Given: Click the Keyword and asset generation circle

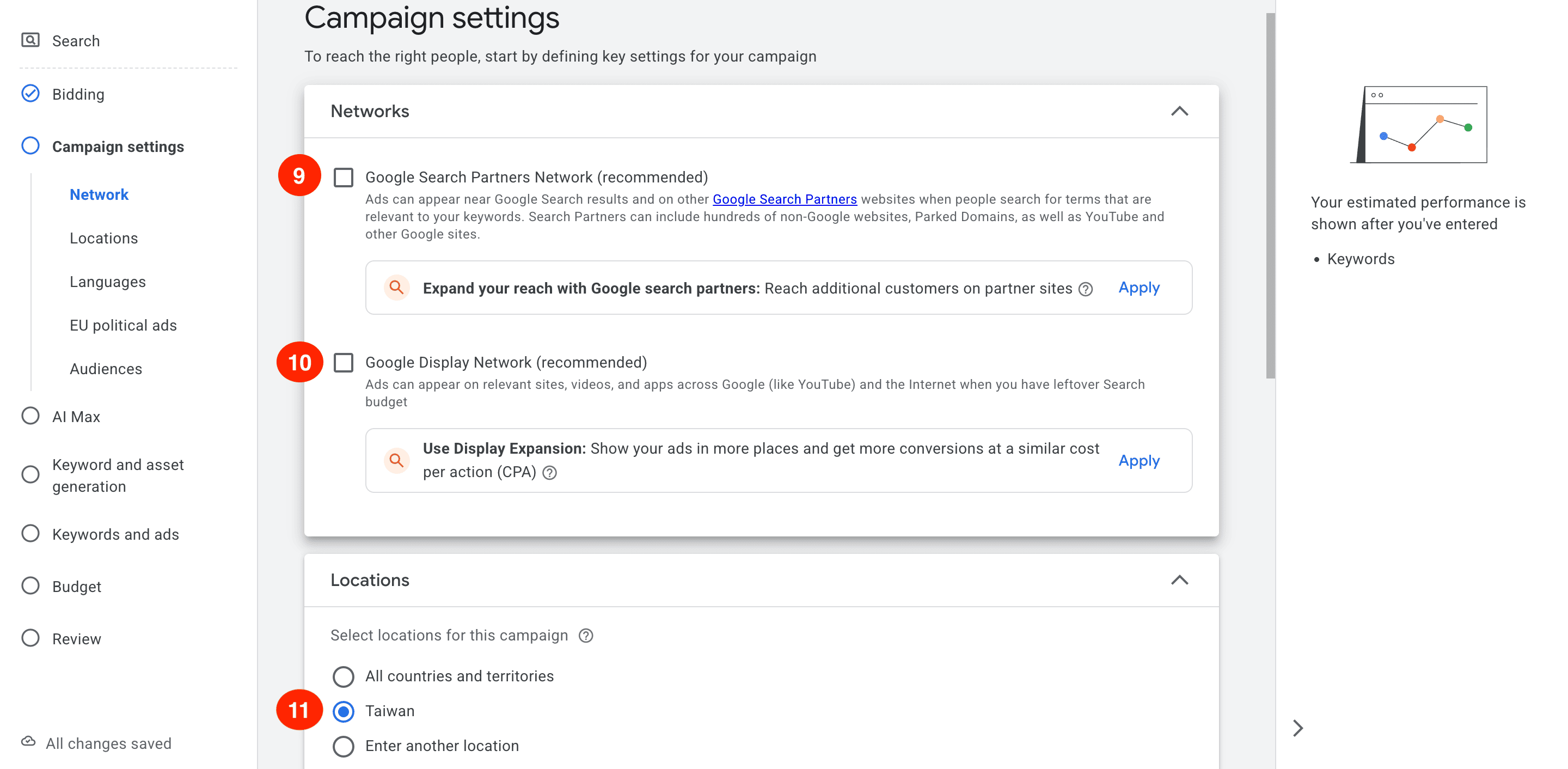Looking at the screenshot, I should click(30, 475).
